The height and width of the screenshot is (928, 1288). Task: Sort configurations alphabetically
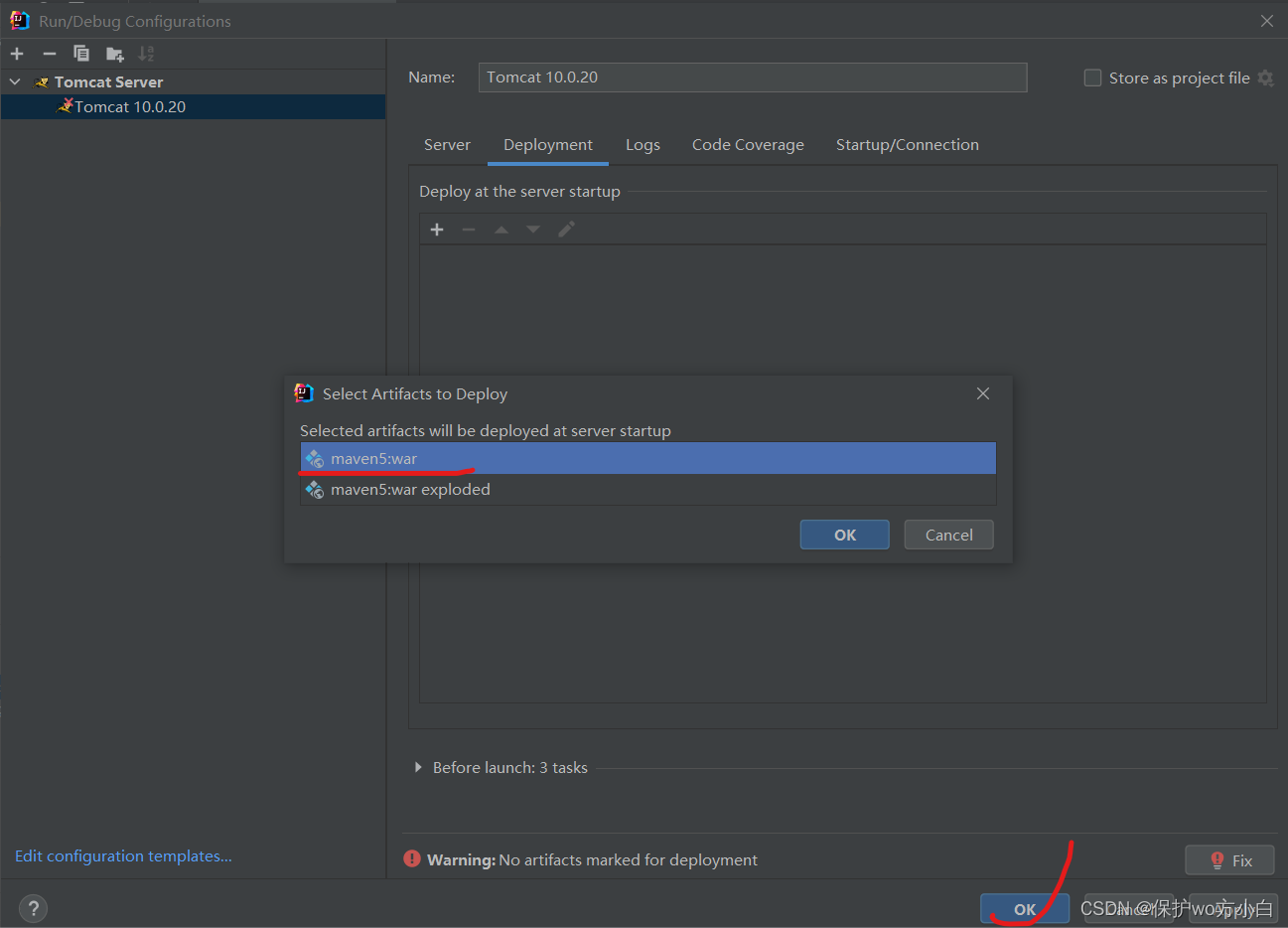(x=146, y=54)
